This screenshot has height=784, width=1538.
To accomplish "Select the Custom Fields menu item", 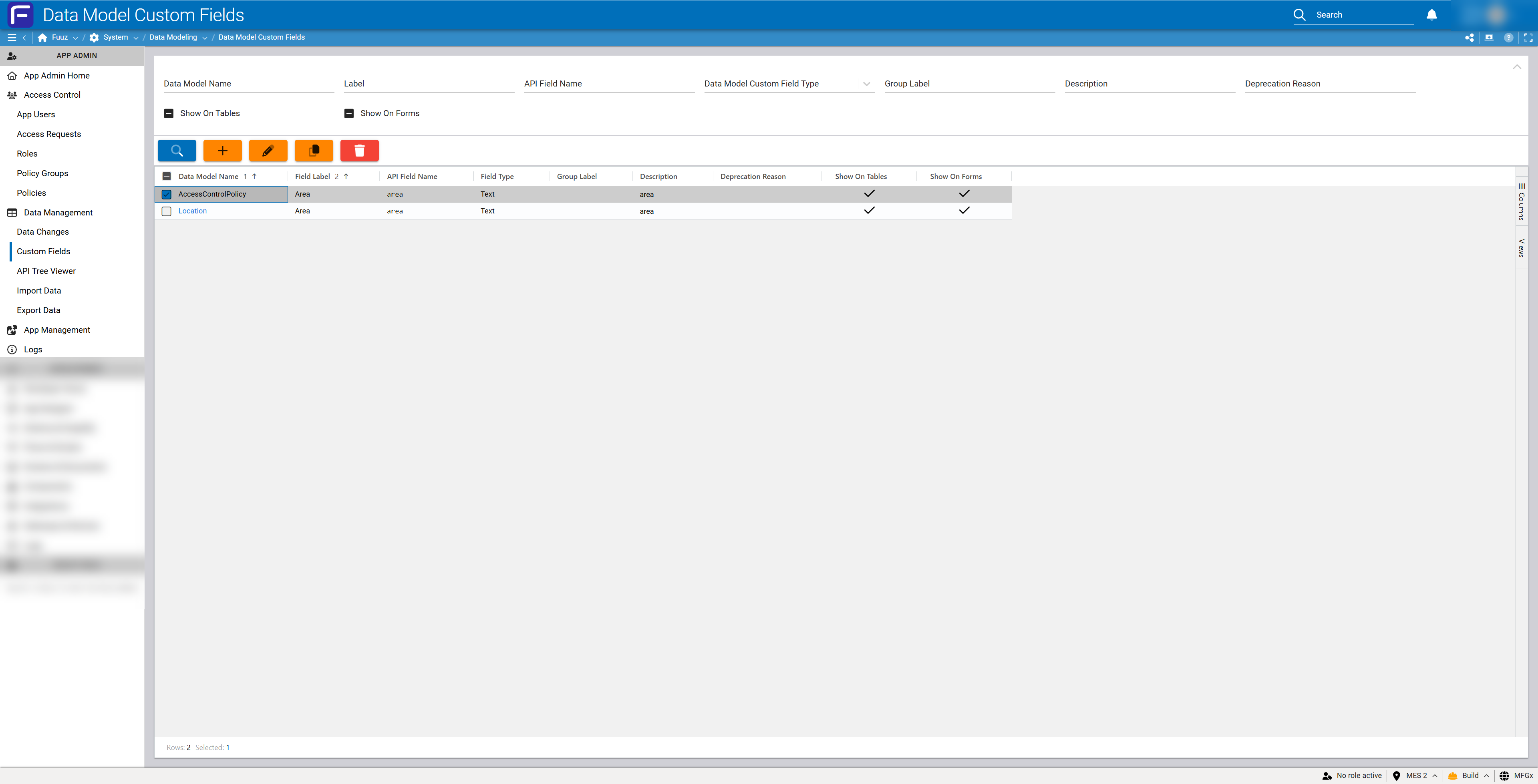I will (x=44, y=251).
